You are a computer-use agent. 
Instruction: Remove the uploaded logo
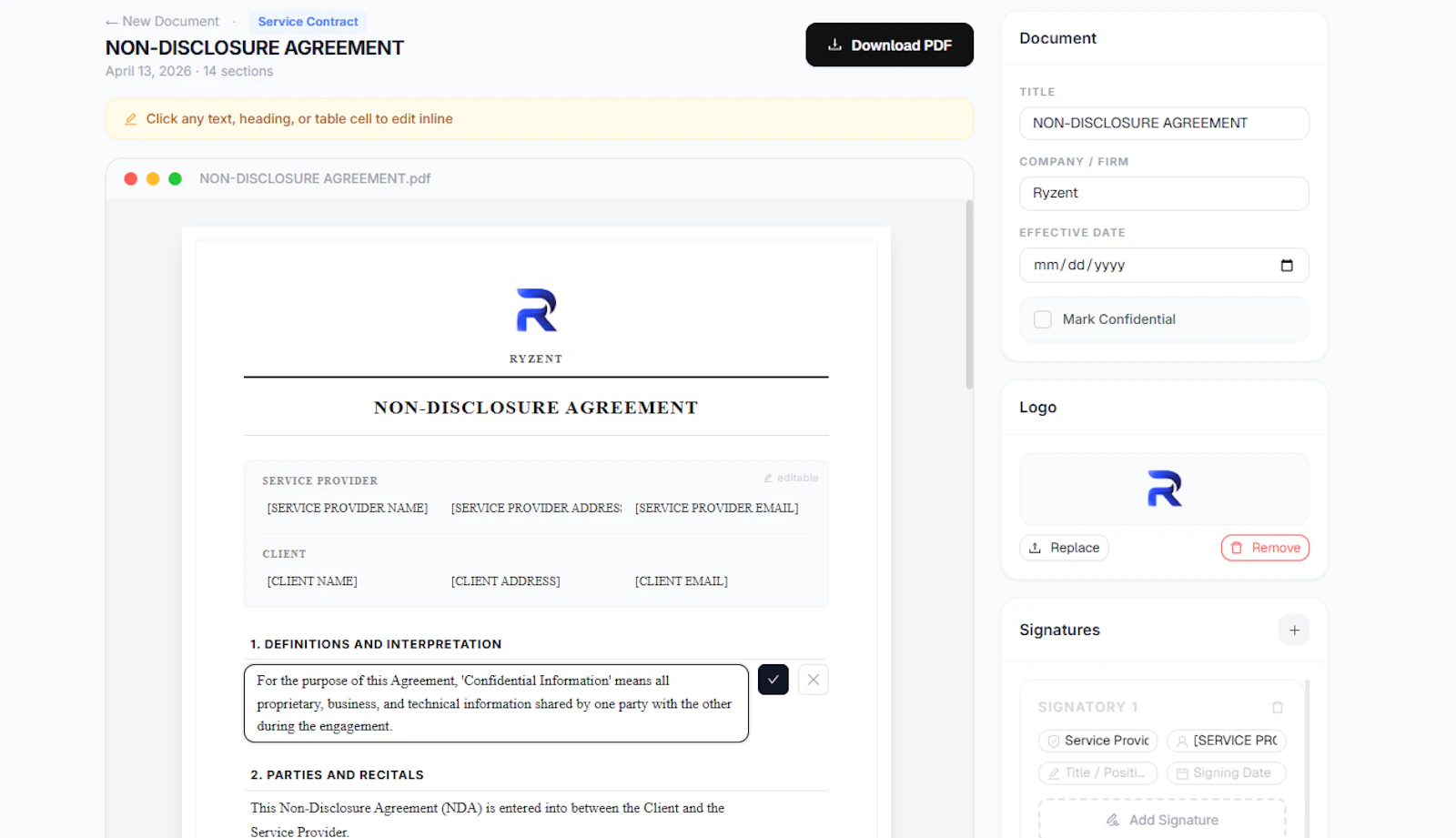point(1265,548)
